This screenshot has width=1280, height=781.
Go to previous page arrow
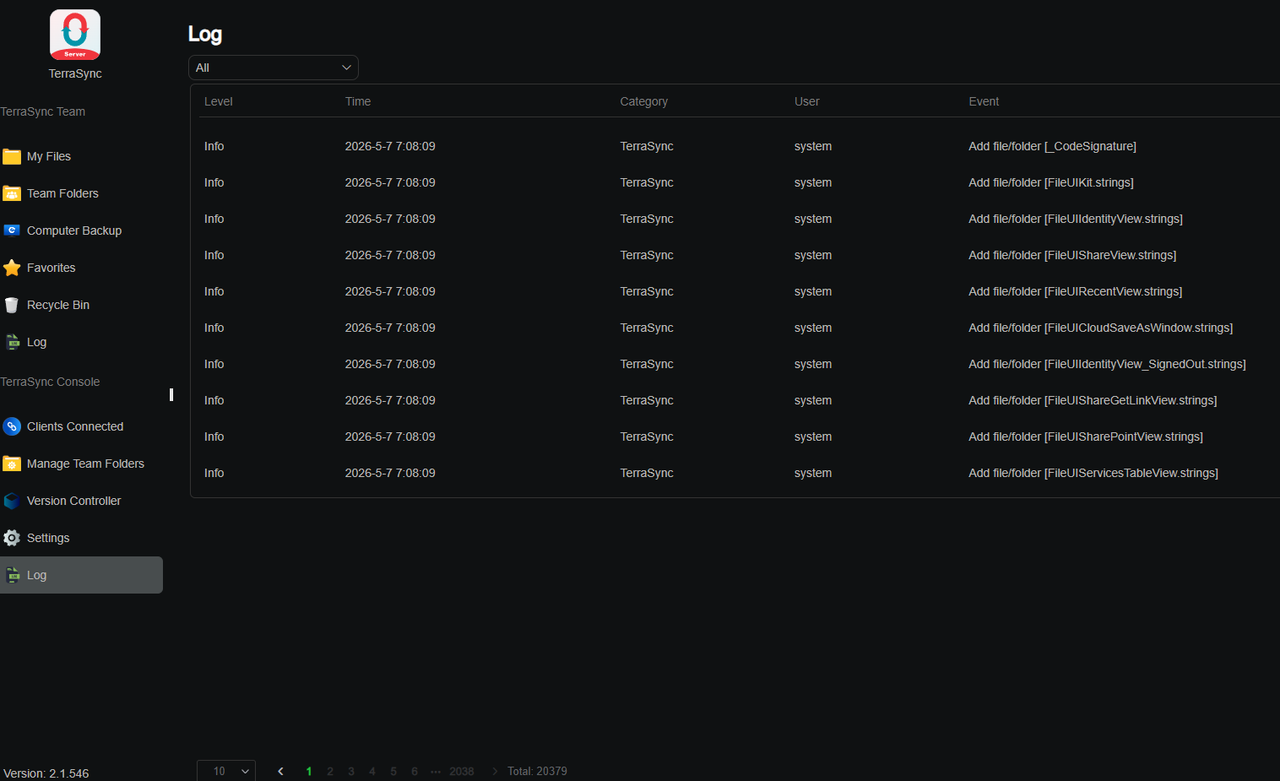tap(281, 771)
